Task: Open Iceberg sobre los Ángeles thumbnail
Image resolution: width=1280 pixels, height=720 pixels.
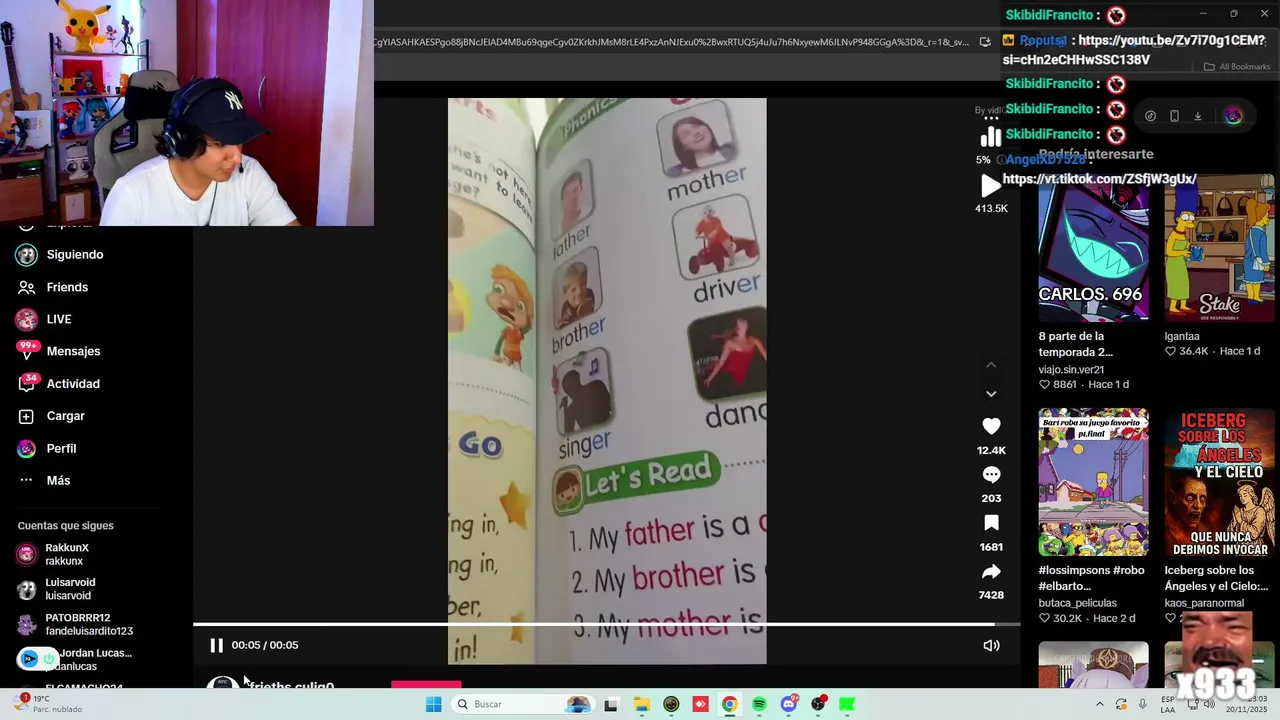Action: pos(1219,482)
